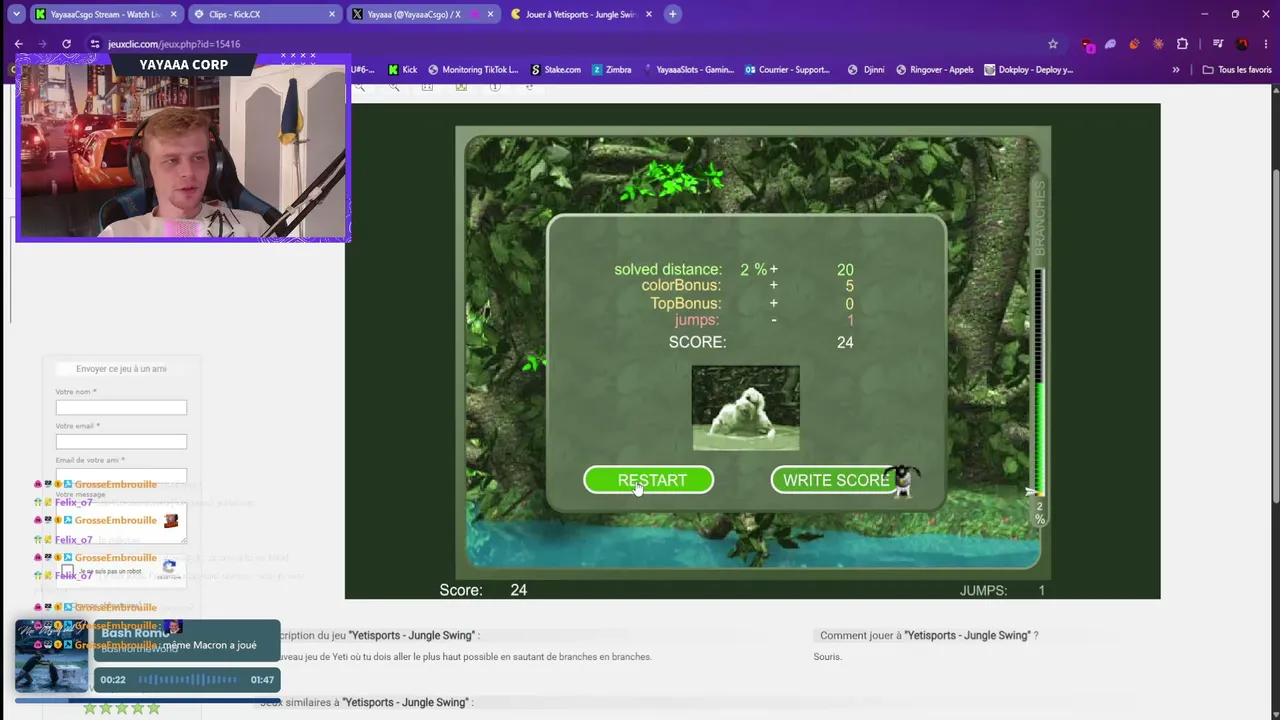The image size is (1280, 720).
Task: Open the Djinni bookmark
Action: tap(866, 70)
